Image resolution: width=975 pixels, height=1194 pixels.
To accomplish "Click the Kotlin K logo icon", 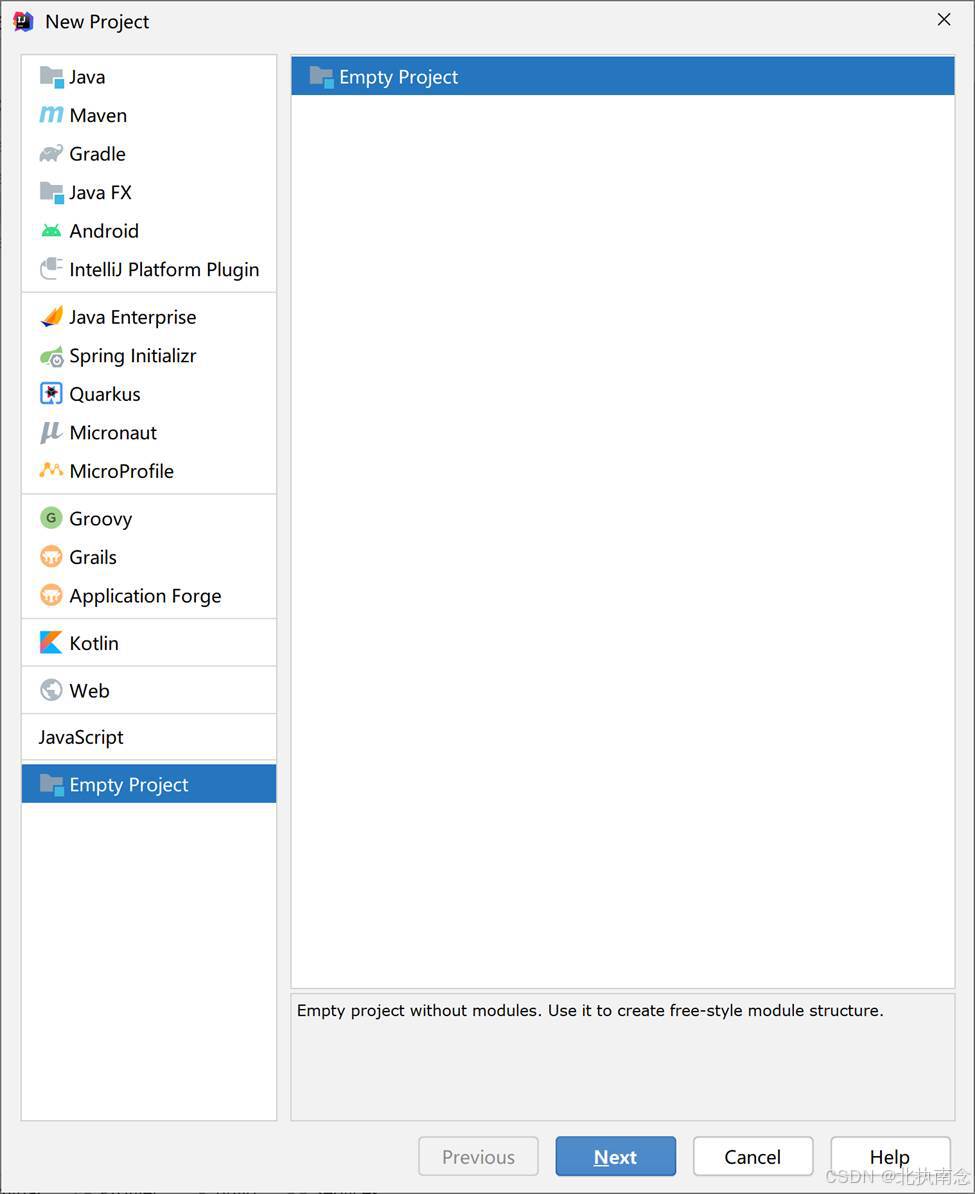I will (x=51, y=643).
